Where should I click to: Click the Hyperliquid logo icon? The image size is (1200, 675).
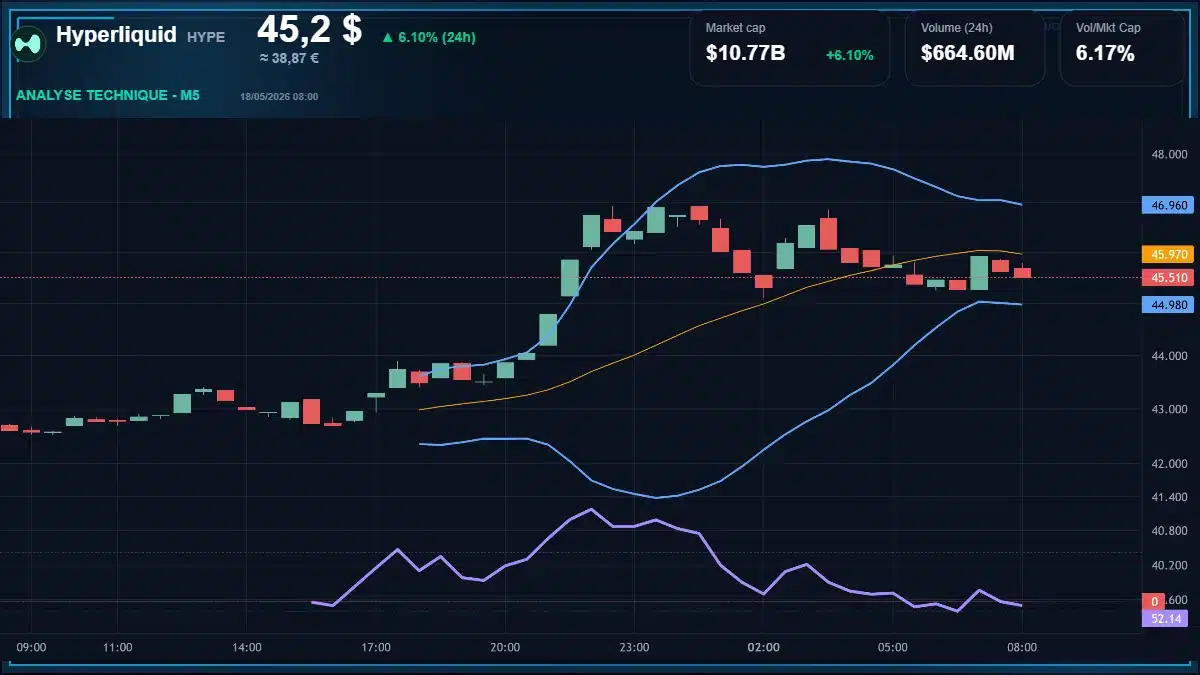[28, 43]
